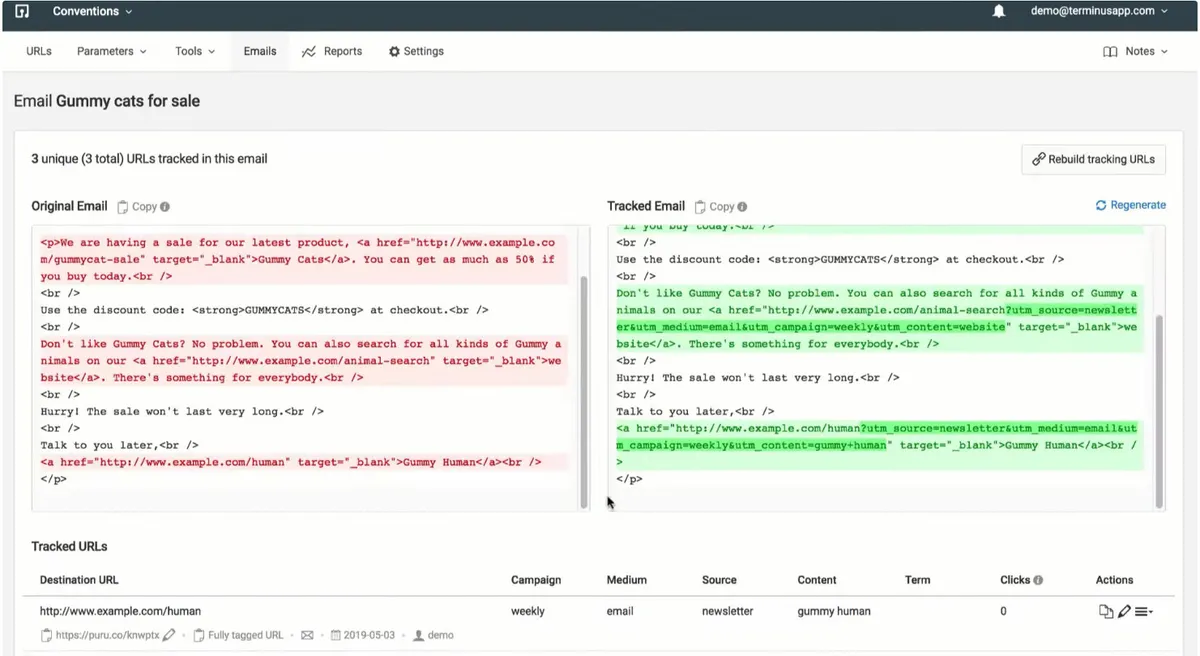Open the actions list dropdown in the Actions column
Image resolution: width=1200 pixels, height=656 pixels.
coord(1143,611)
